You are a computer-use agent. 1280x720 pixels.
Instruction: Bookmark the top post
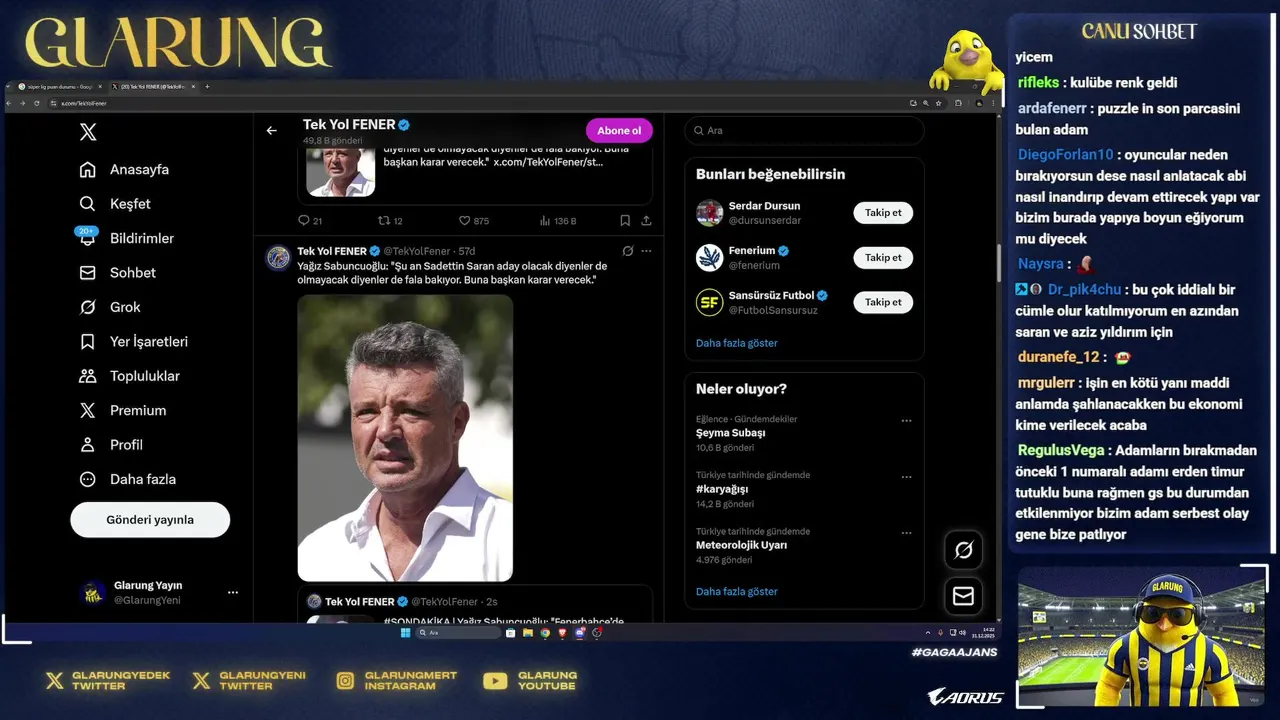(x=625, y=221)
